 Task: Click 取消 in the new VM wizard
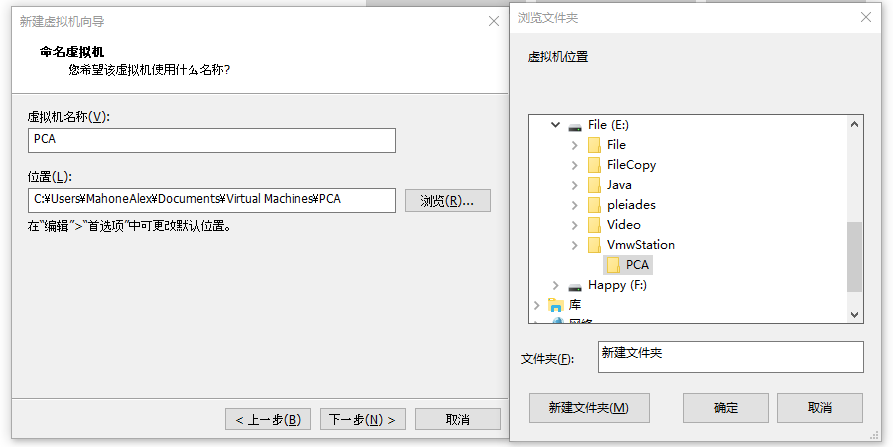pyautogui.click(x=457, y=420)
